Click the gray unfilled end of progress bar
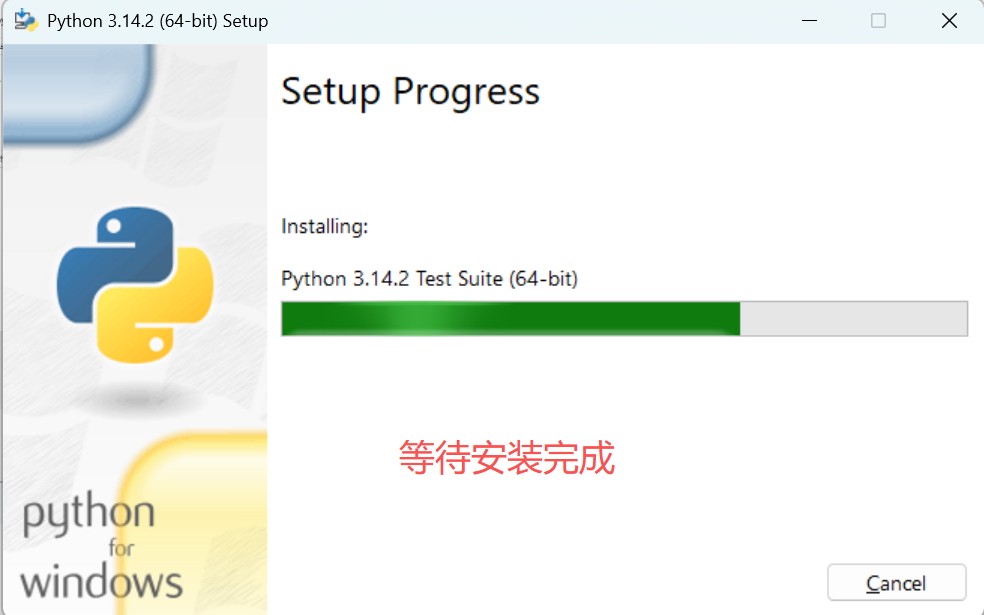Viewport: 984px width, 615px height. 853,319
